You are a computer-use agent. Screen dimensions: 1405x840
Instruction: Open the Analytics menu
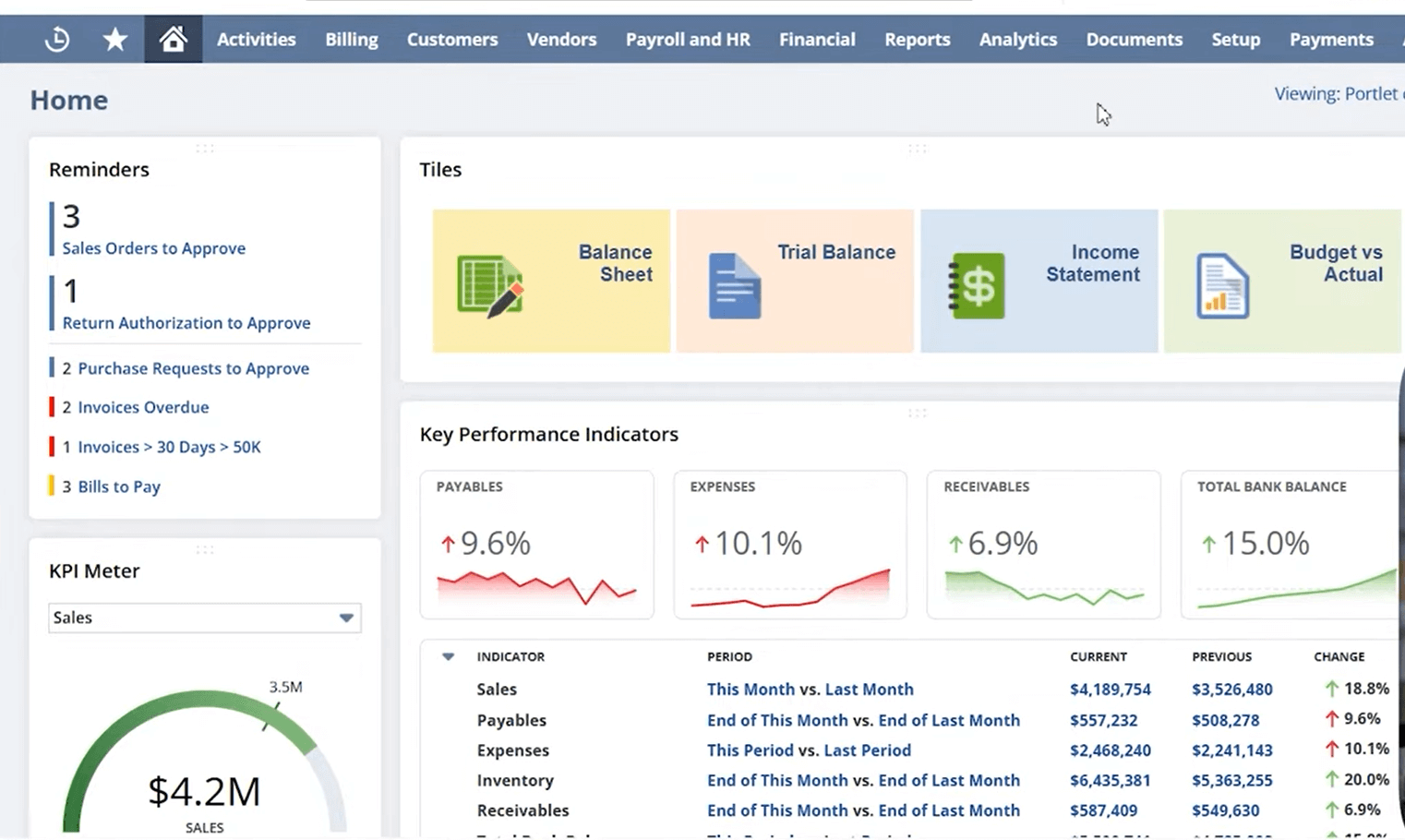tap(1017, 39)
